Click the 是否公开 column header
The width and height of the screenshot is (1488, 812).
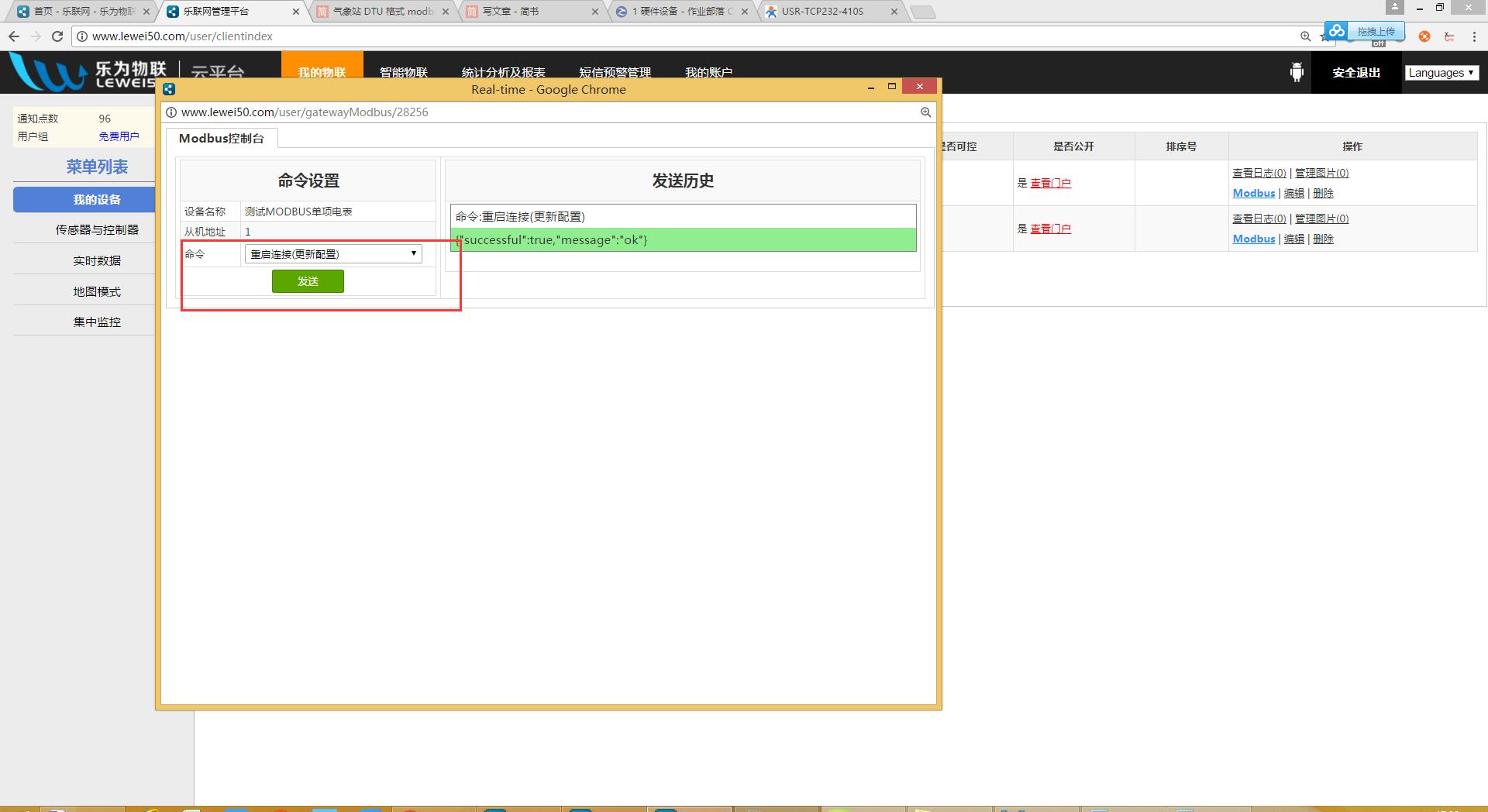click(x=1073, y=146)
